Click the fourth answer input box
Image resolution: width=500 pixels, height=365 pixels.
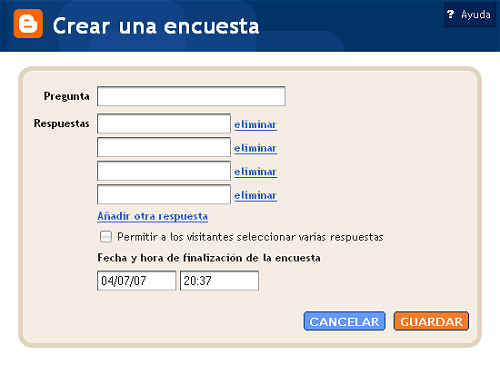coord(164,194)
